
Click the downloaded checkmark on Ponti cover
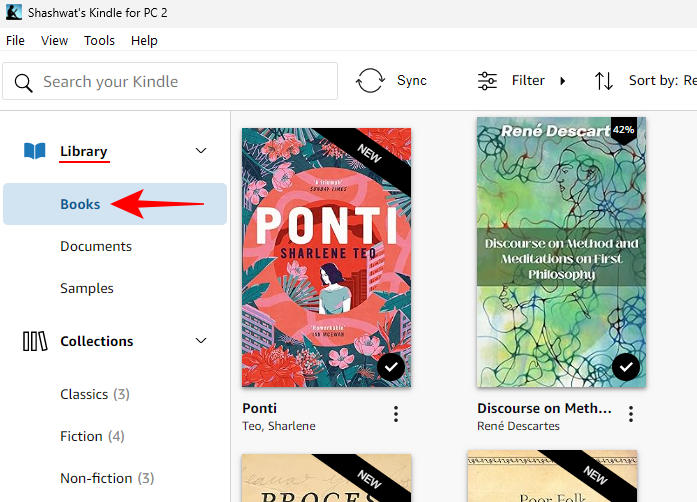pos(391,367)
